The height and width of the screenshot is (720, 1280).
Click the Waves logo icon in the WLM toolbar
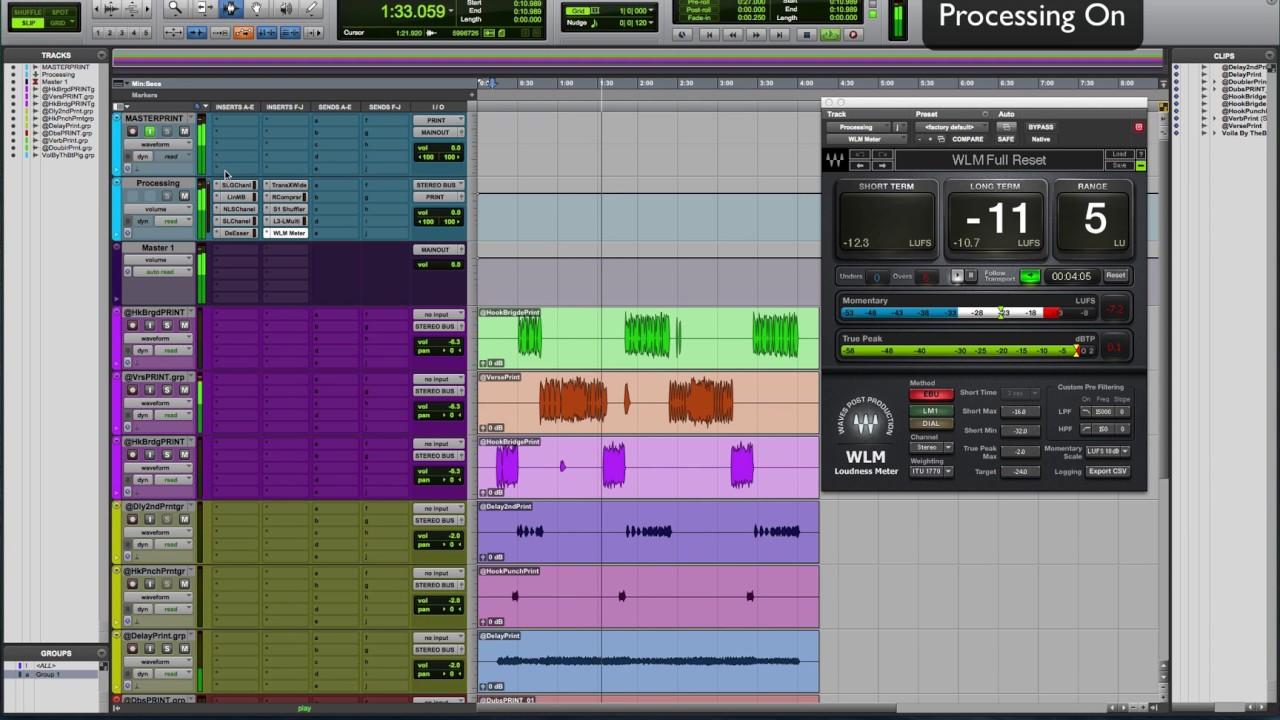coord(834,160)
